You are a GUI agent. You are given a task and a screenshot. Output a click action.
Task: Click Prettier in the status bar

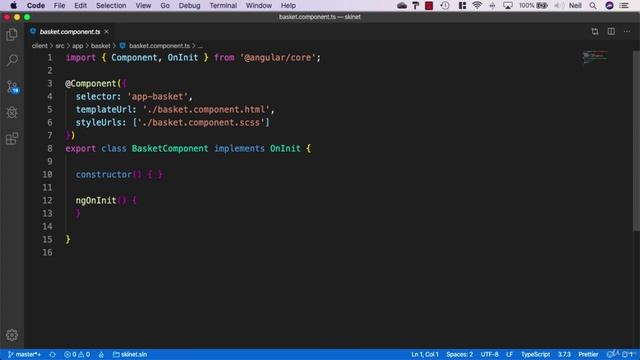point(588,354)
